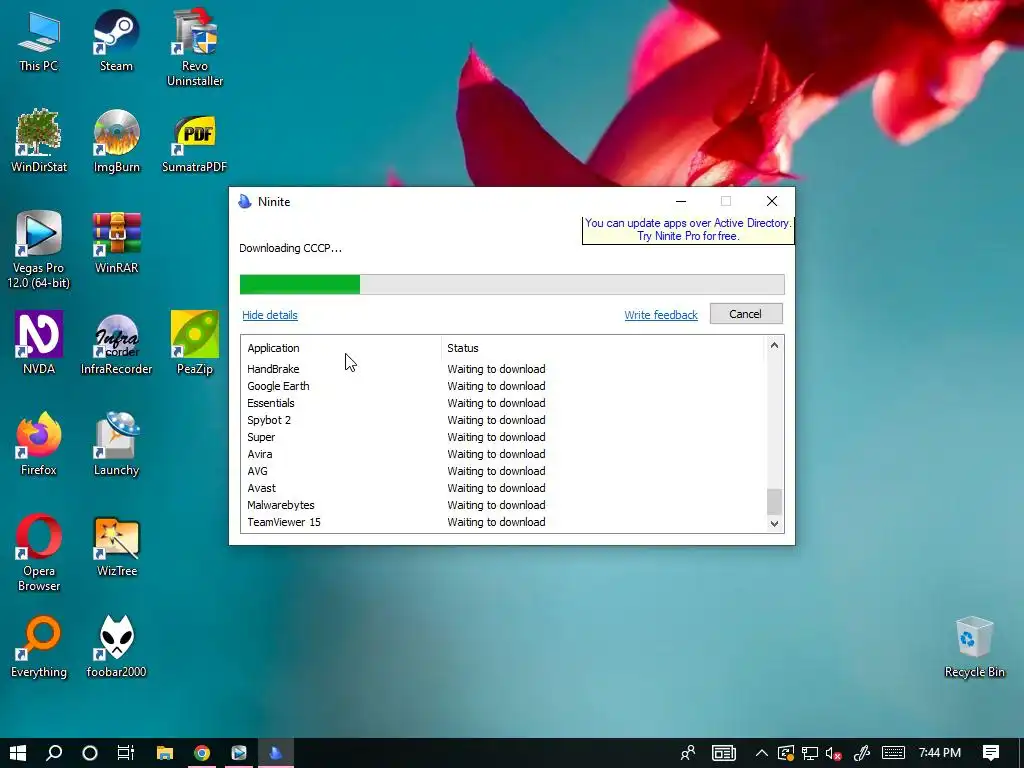Select the ImgBurn desktop icon

pos(116,142)
